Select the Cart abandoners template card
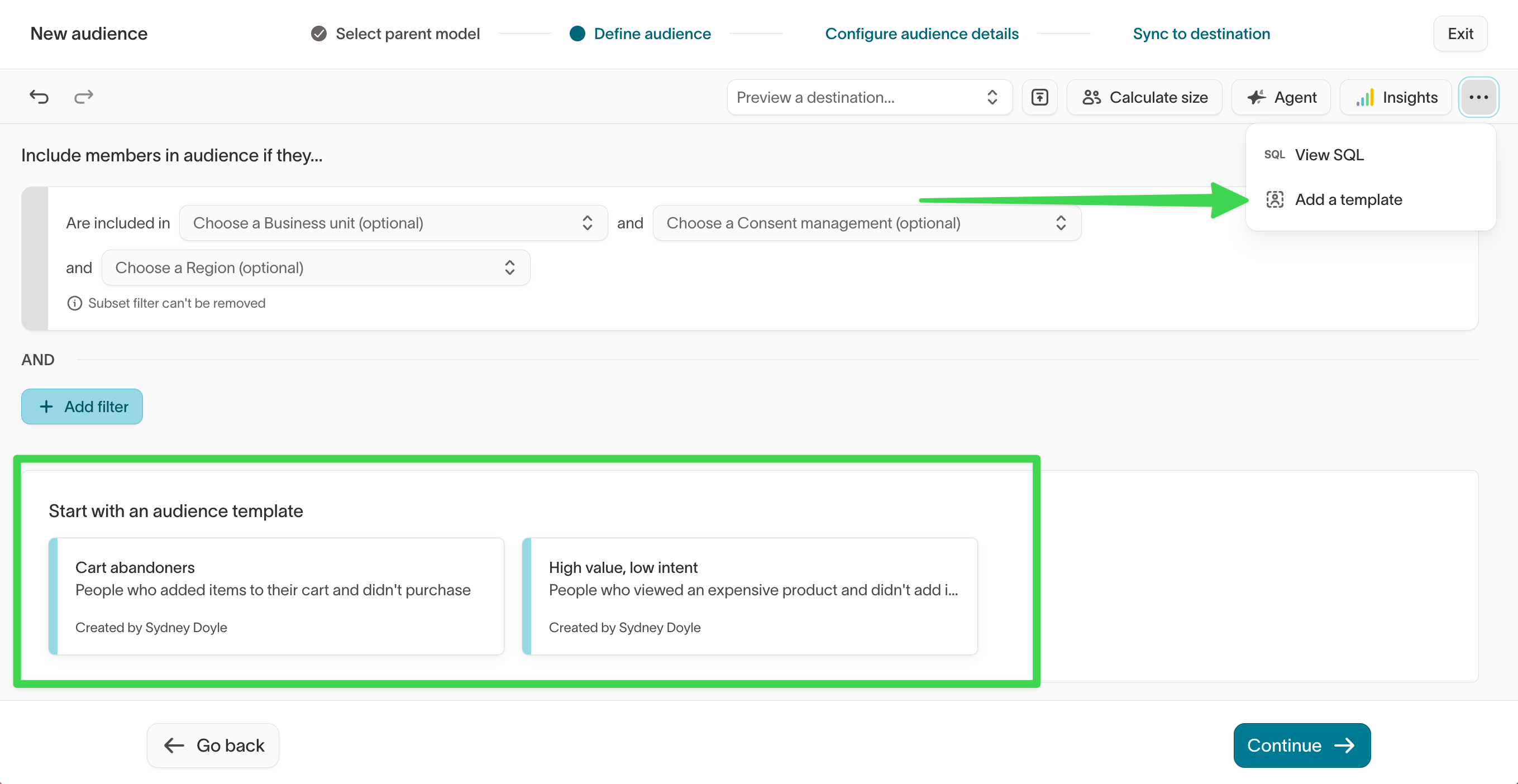The image size is (1518, 784). coord(276,596)
